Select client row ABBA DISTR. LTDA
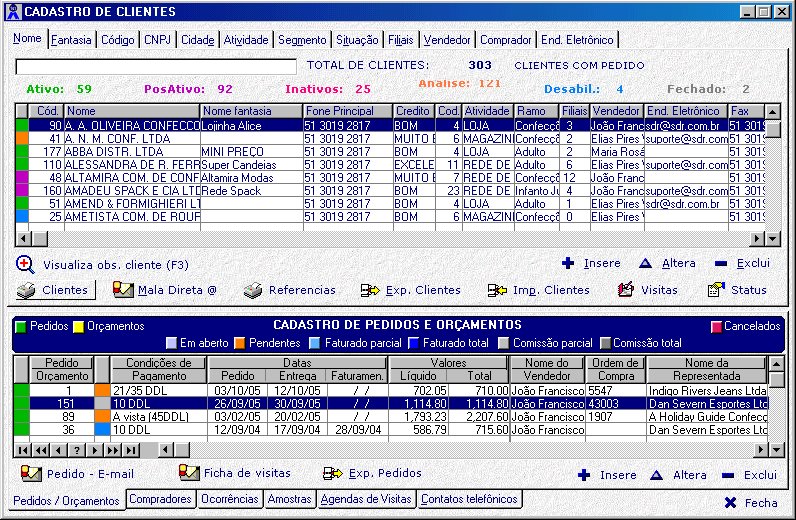796x520 pixels. (x=390, y=151)
